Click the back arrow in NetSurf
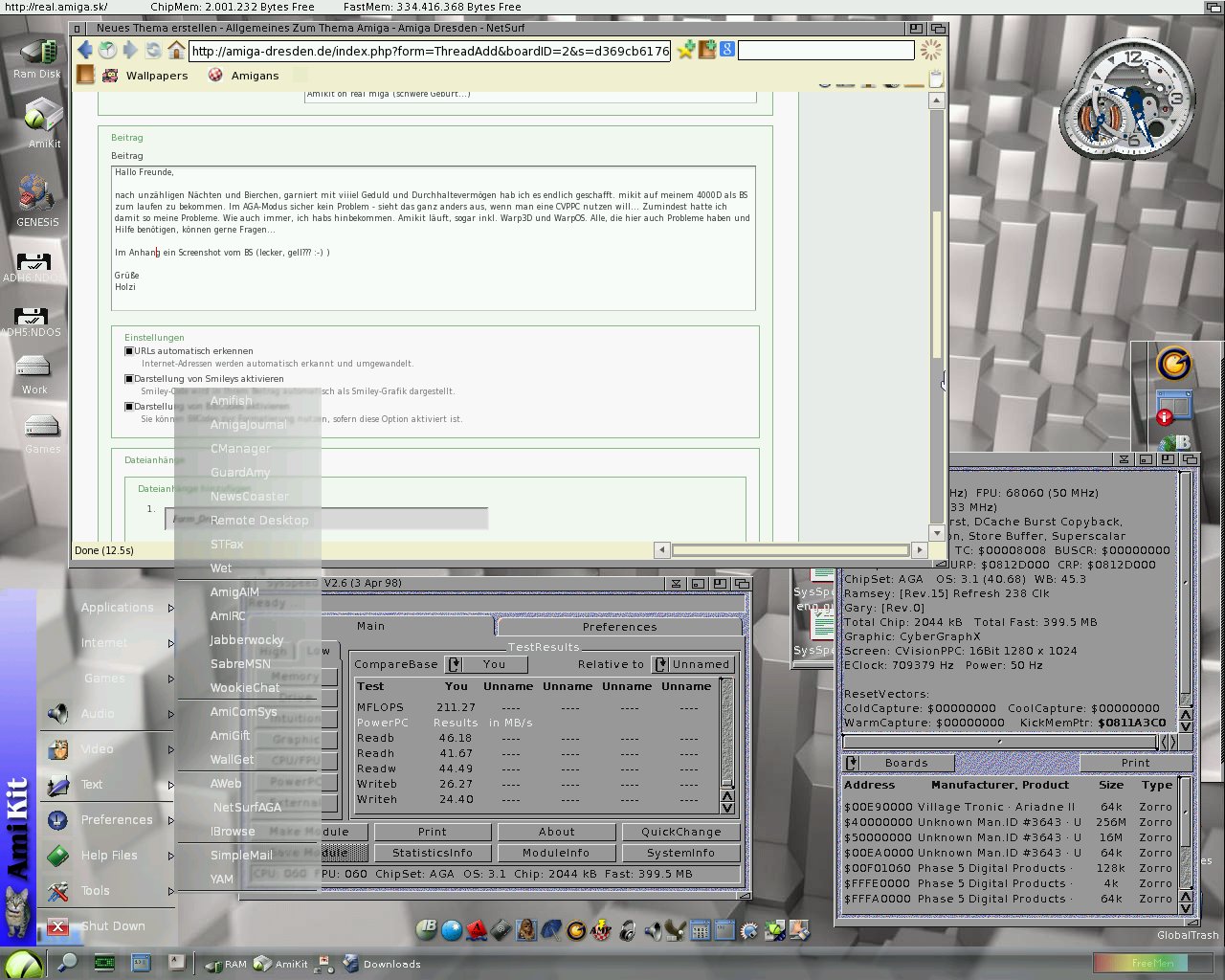This screenshot has width=1225, height=980. coord(85,51)
